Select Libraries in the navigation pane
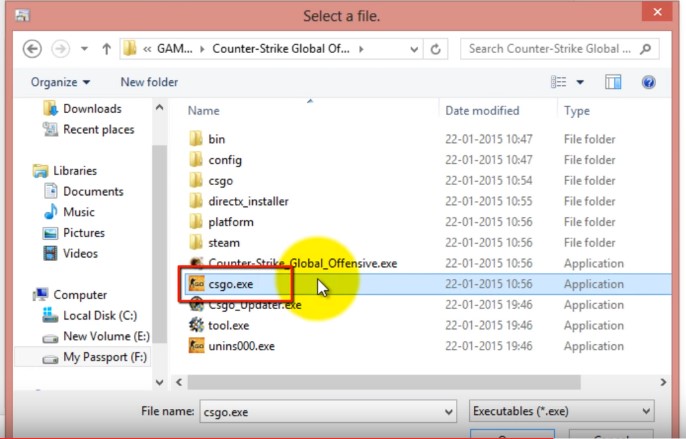 (65, 171)
